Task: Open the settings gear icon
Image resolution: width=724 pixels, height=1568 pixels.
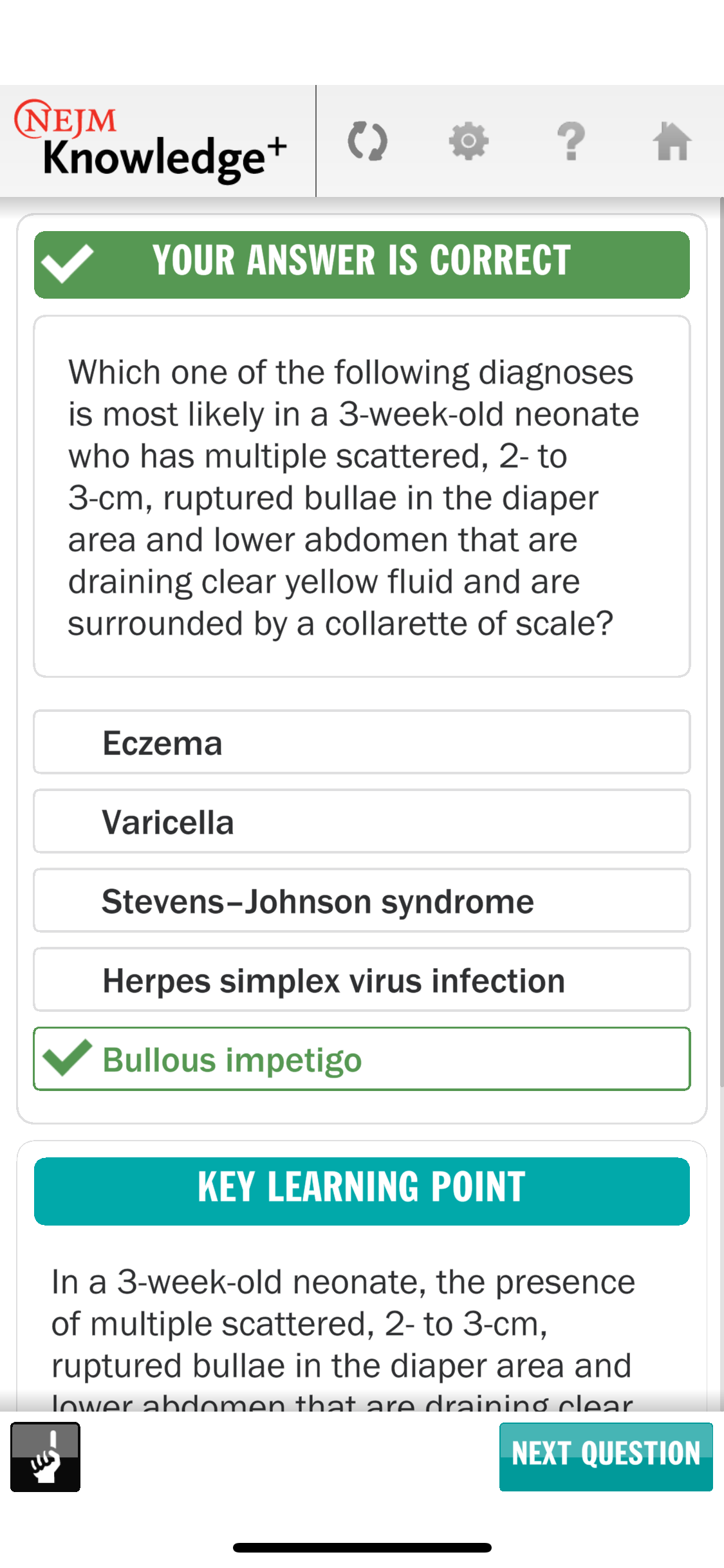Action: coord(469,142)
